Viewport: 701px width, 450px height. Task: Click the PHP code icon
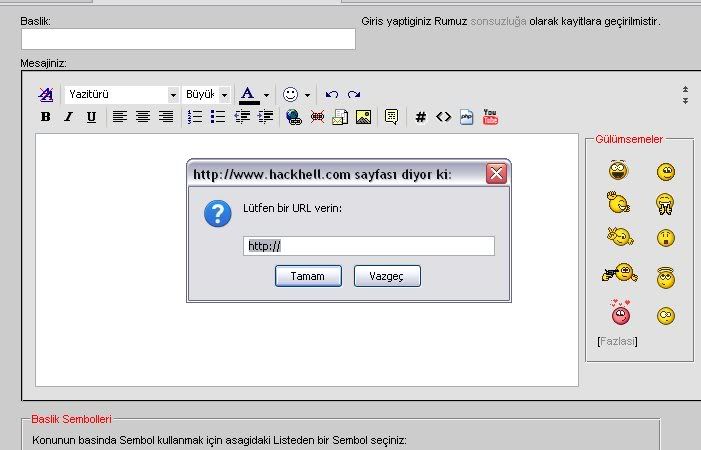[466, 117]
